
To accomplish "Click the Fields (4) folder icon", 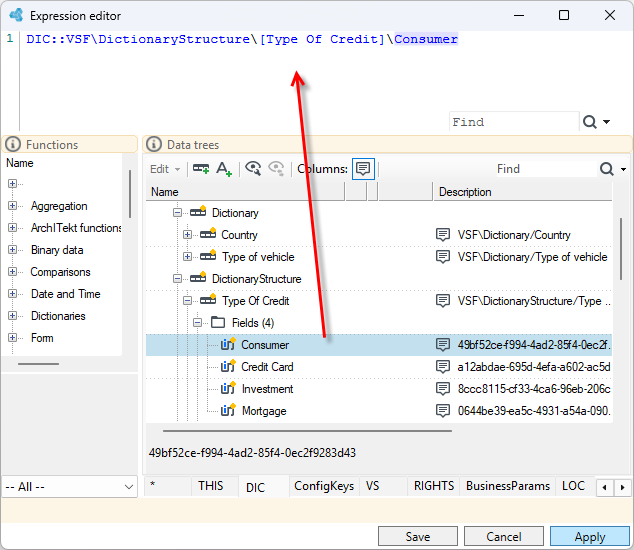I will click(218, 322).
